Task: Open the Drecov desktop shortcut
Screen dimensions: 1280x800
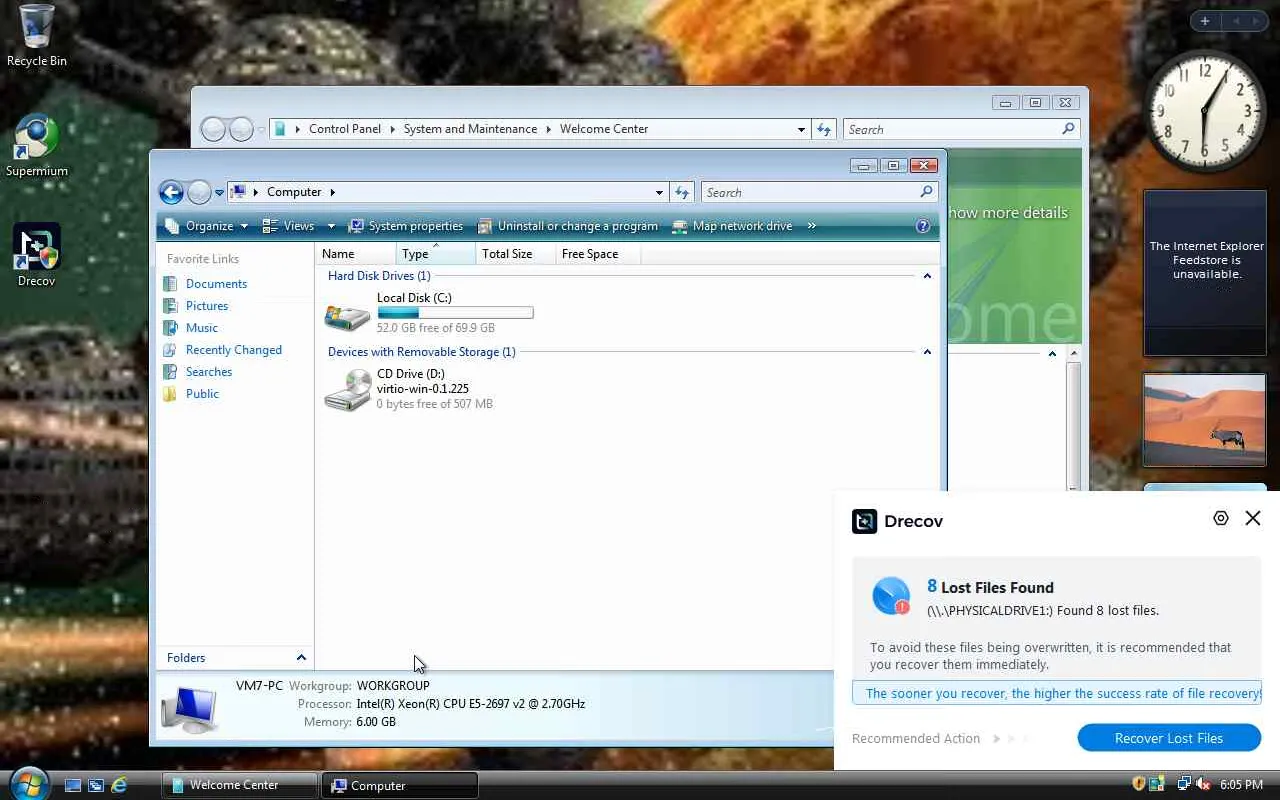Action: point(37,256)
